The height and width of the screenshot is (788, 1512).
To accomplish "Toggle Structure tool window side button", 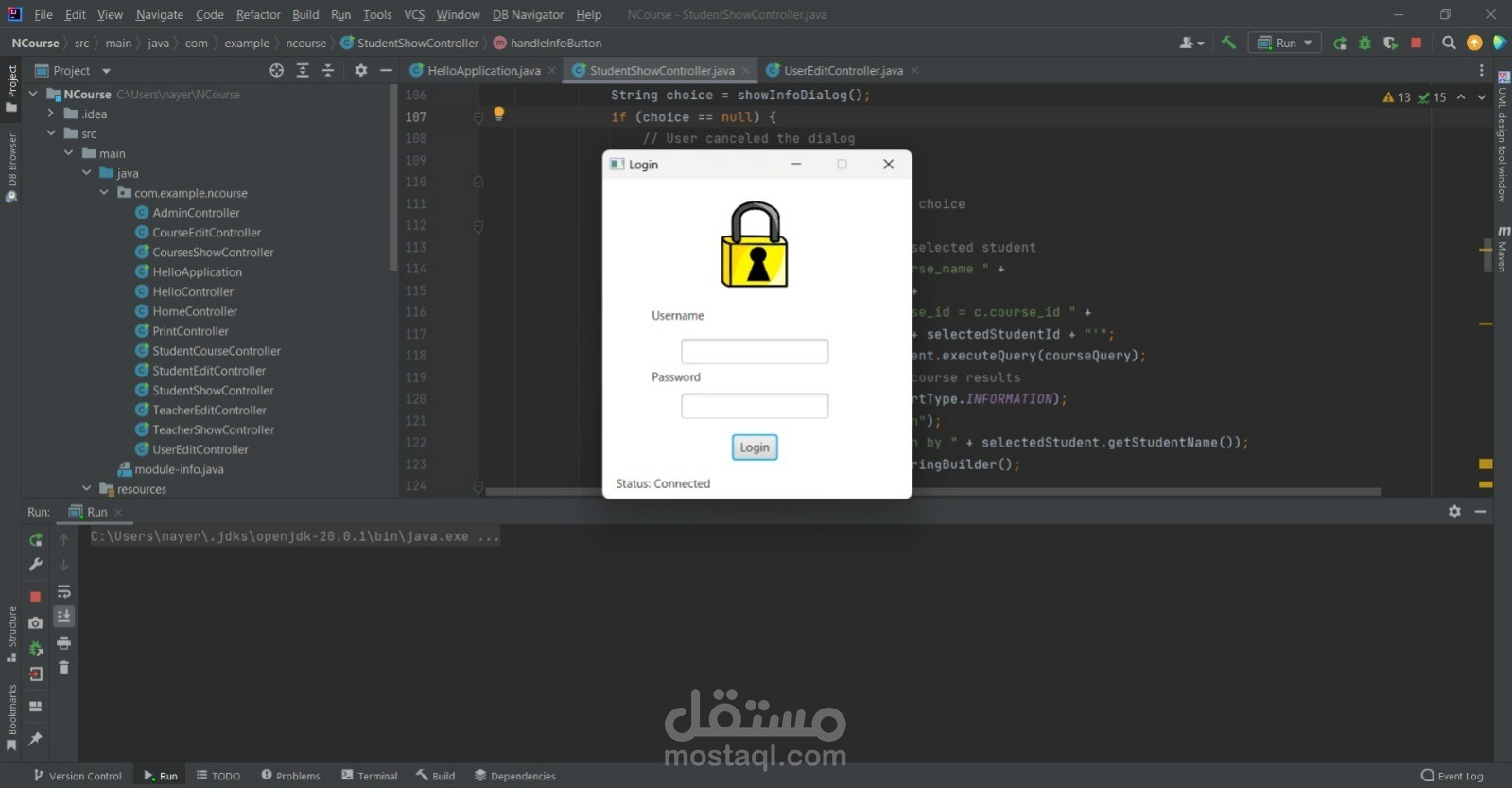I will [11, 634].
